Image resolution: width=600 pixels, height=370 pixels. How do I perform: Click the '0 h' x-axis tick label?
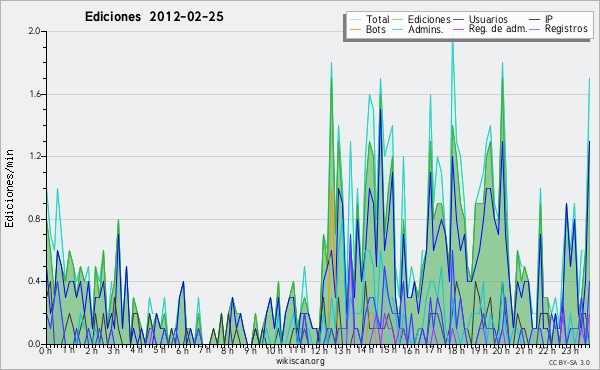pyautogui.click(x=46, y=350)
